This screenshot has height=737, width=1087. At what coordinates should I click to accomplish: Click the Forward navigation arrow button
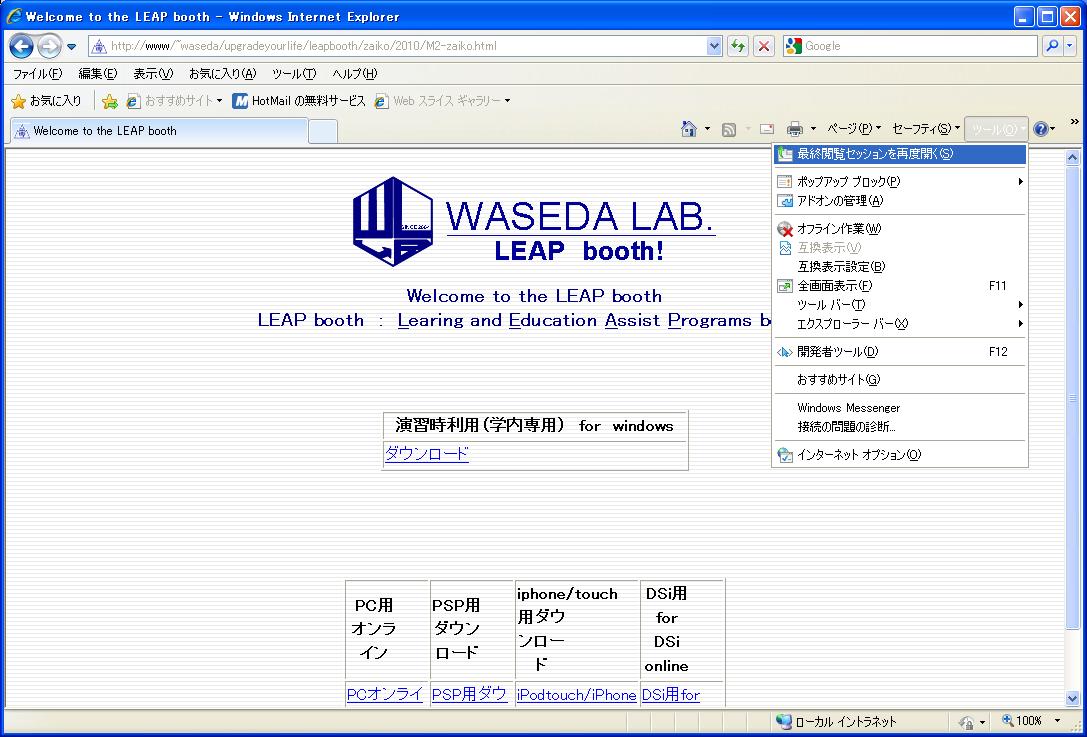coord(49,46)
